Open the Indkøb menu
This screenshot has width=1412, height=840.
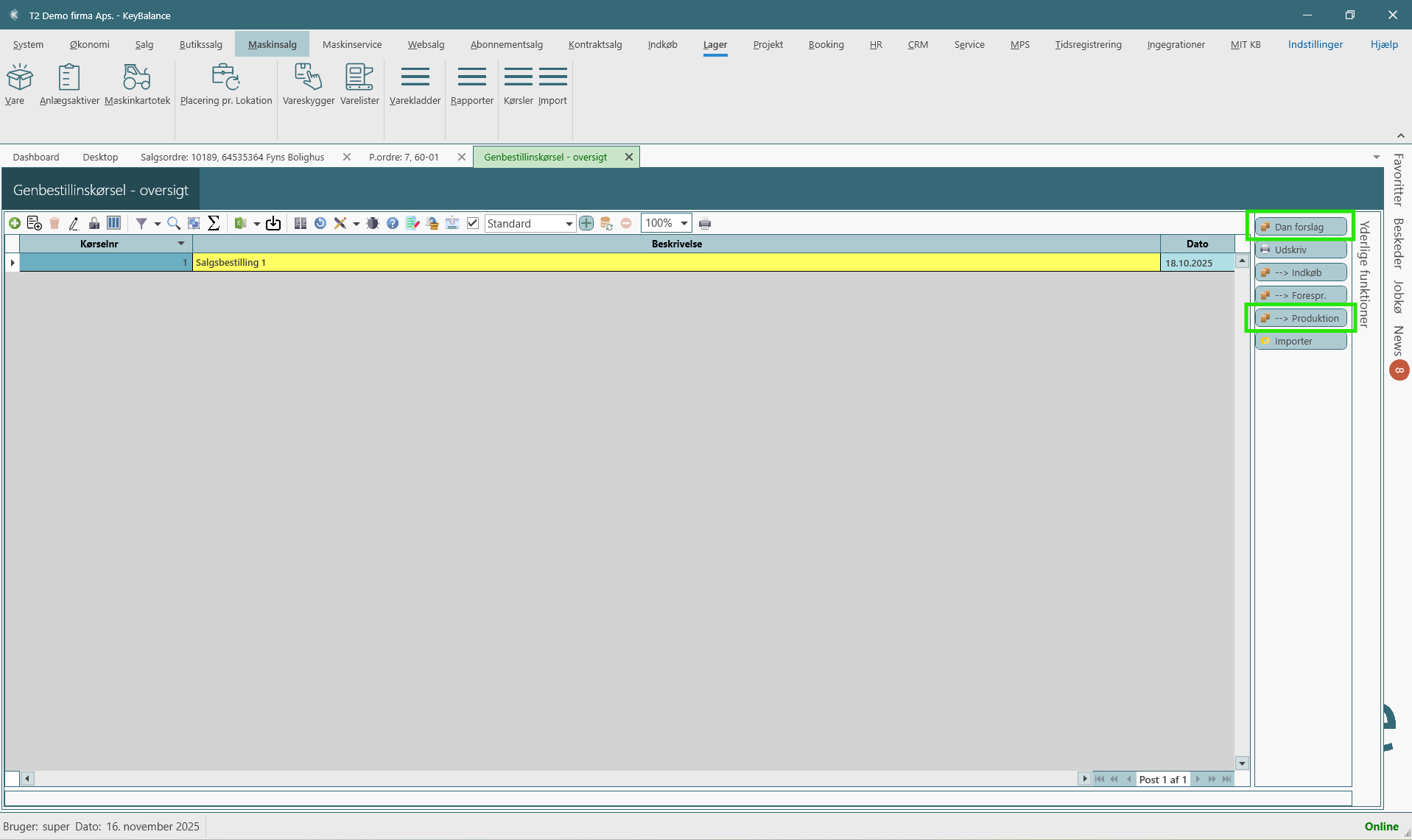pos(662,44)
